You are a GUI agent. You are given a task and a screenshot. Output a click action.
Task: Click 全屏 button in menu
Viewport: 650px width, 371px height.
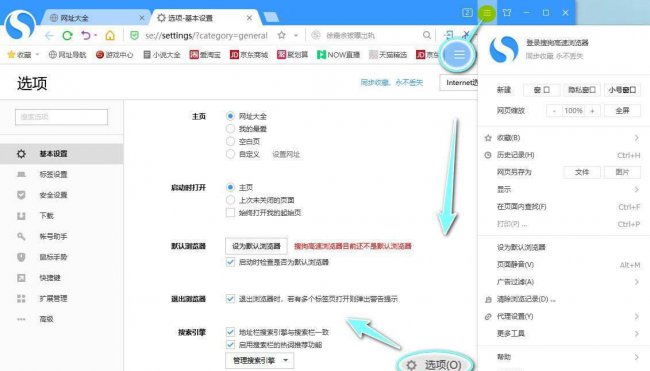(622, 111)
